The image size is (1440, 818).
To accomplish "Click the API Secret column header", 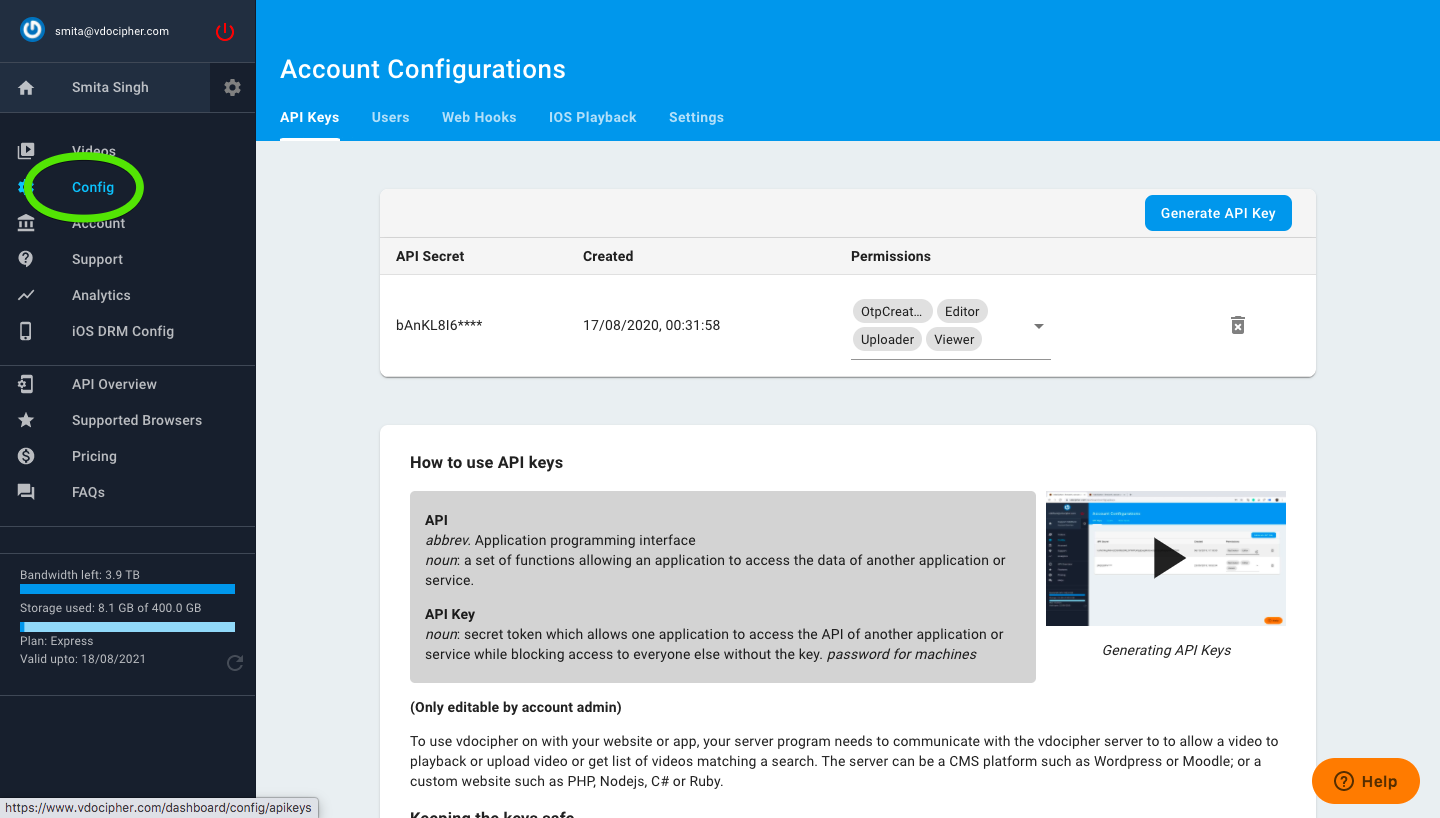I will [430, 256].
